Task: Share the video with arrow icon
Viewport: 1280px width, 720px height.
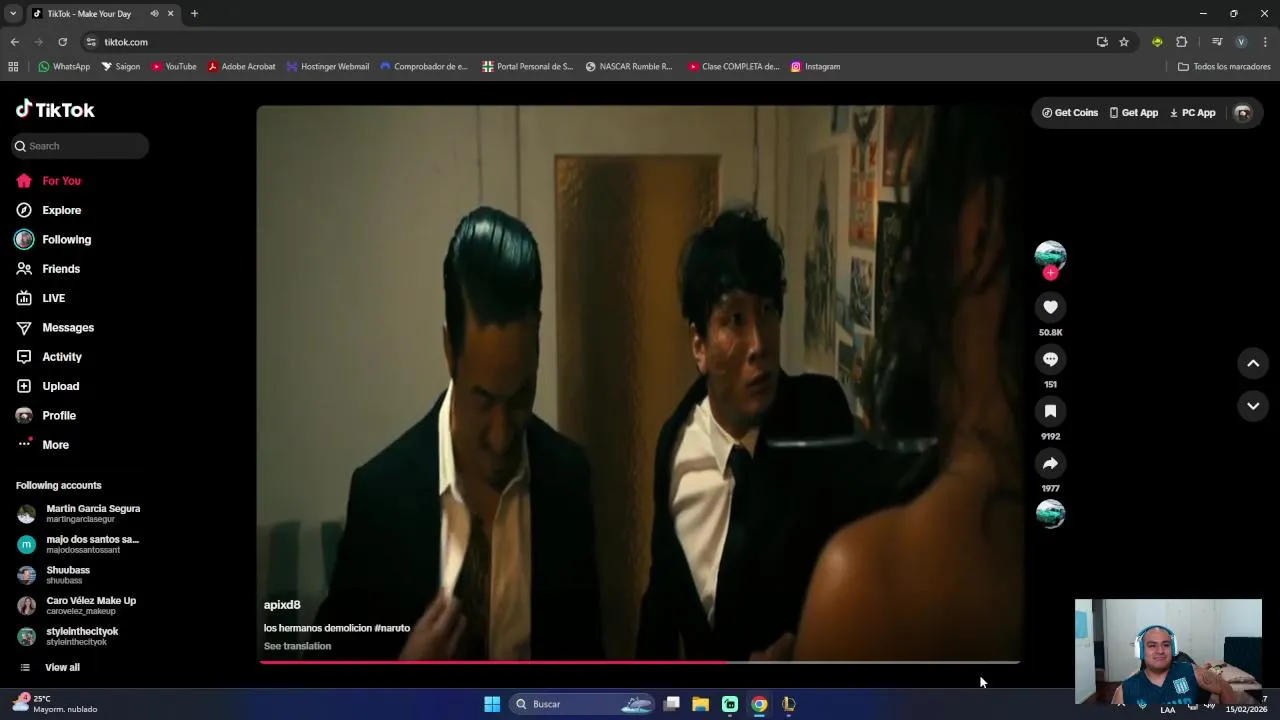Action: 1050,463
